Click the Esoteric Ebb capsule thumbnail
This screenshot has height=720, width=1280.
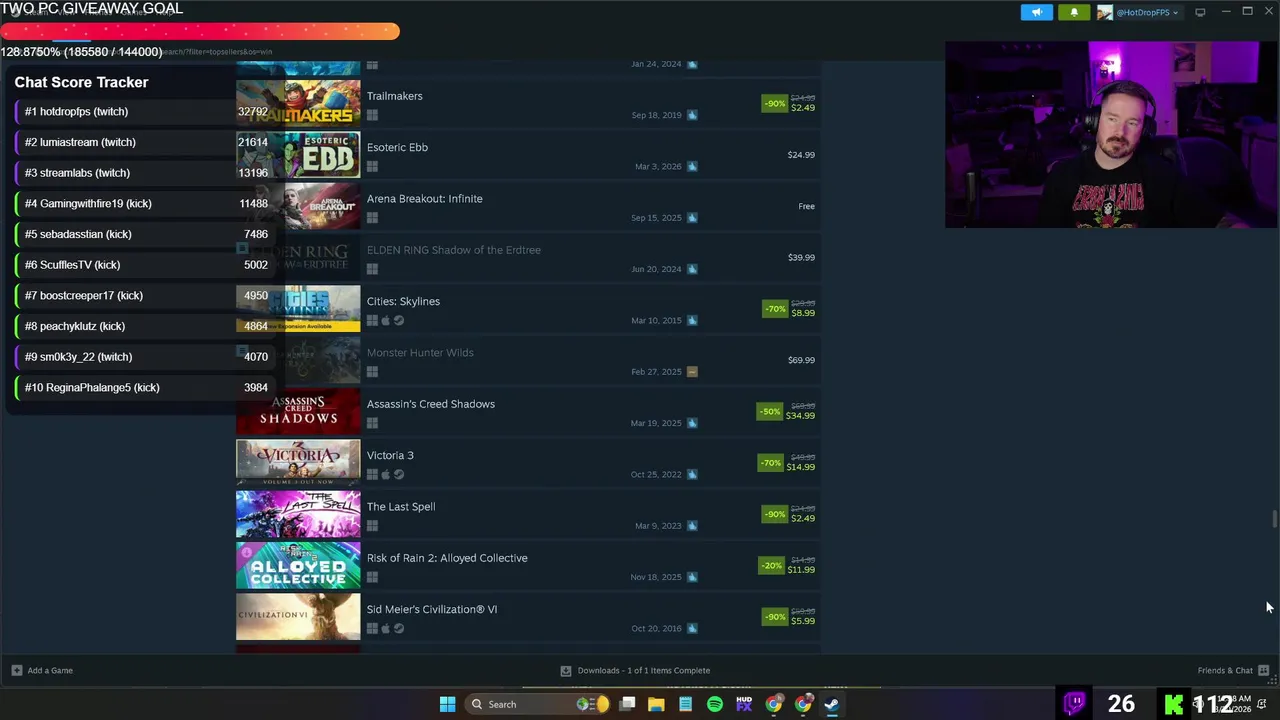click(x=298, y=155)
